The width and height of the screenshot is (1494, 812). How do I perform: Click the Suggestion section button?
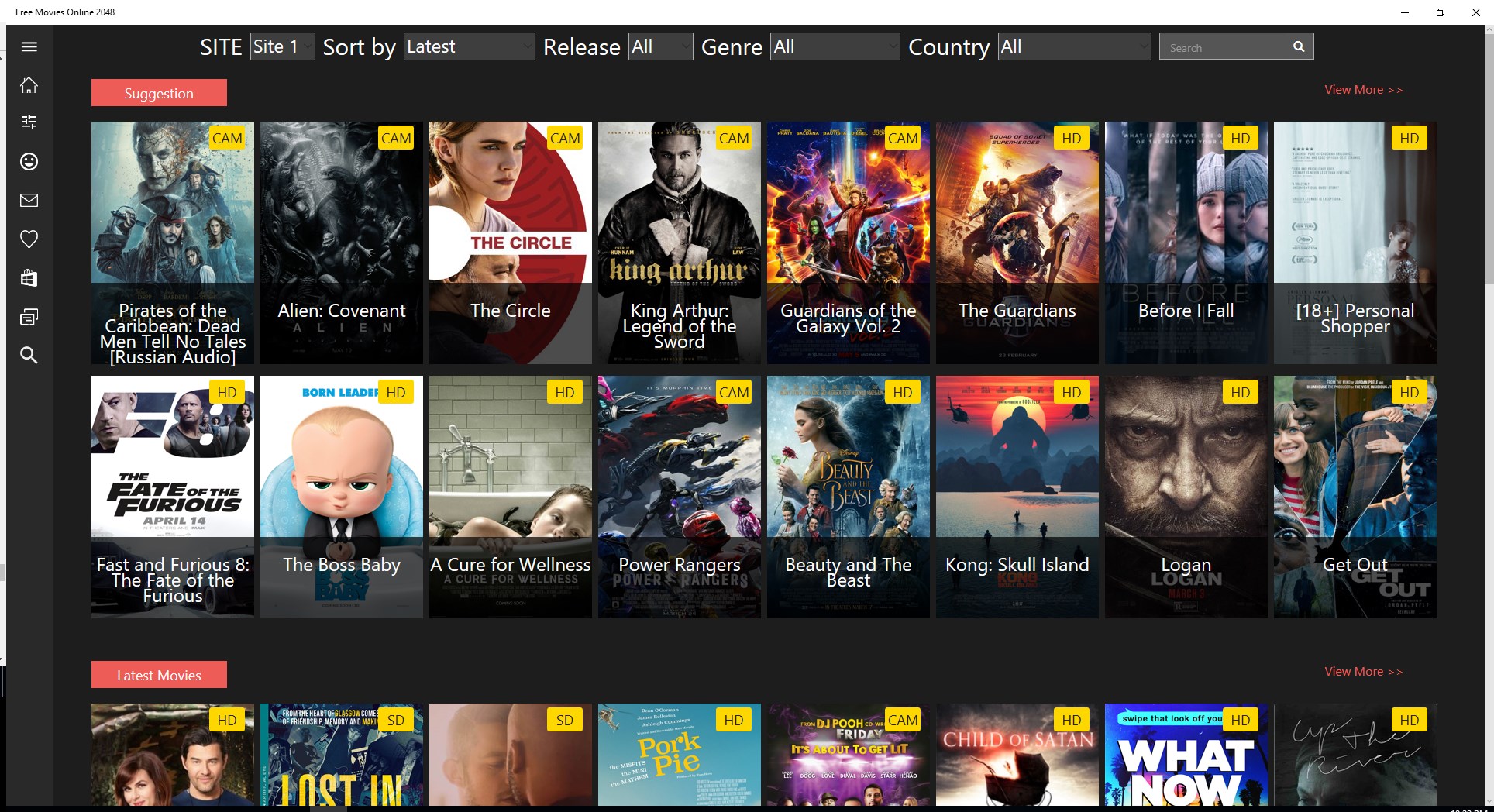coord(159,93)
